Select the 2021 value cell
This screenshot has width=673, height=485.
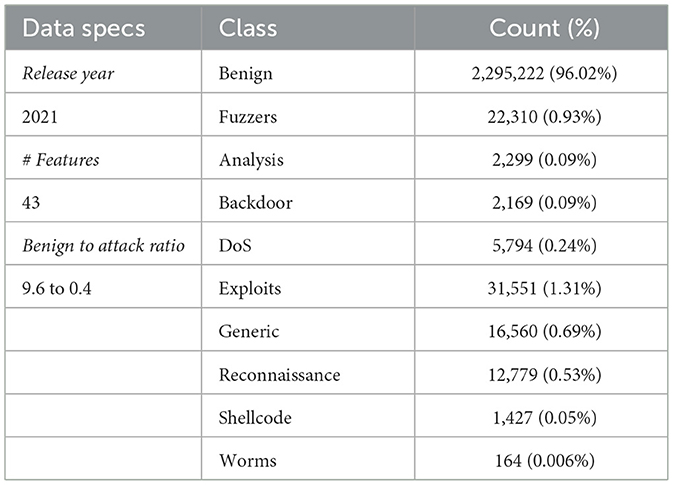click(40, 116)
